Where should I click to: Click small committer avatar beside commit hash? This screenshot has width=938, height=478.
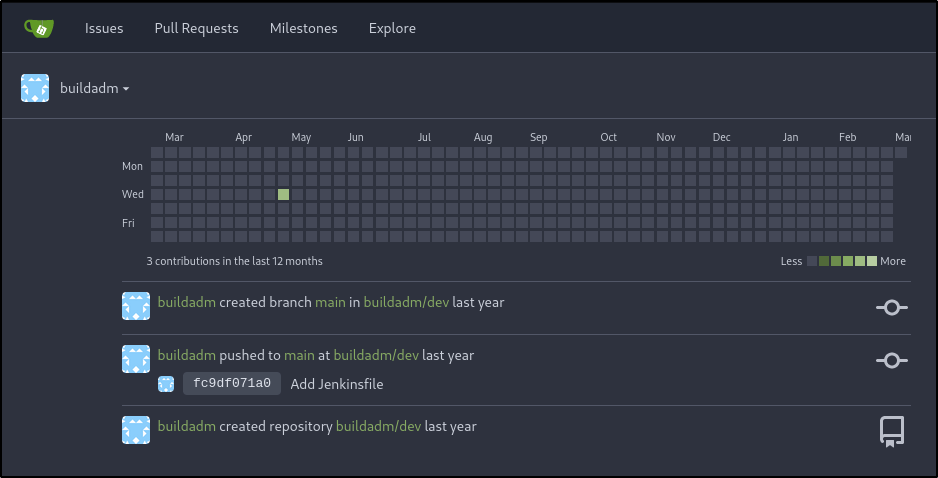(x=166, y=384)
